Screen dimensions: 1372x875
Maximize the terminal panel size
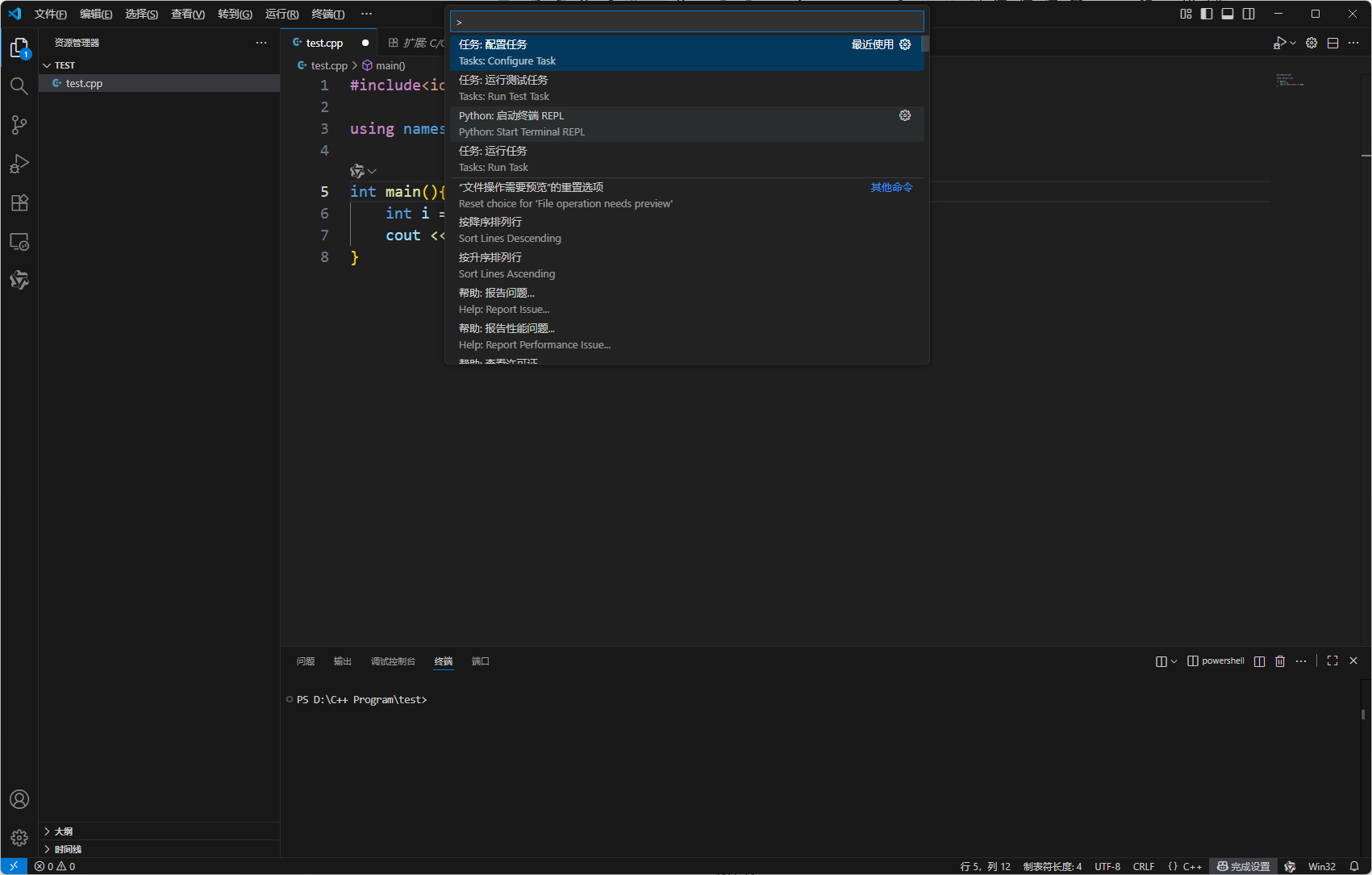tap(1332, 661)
